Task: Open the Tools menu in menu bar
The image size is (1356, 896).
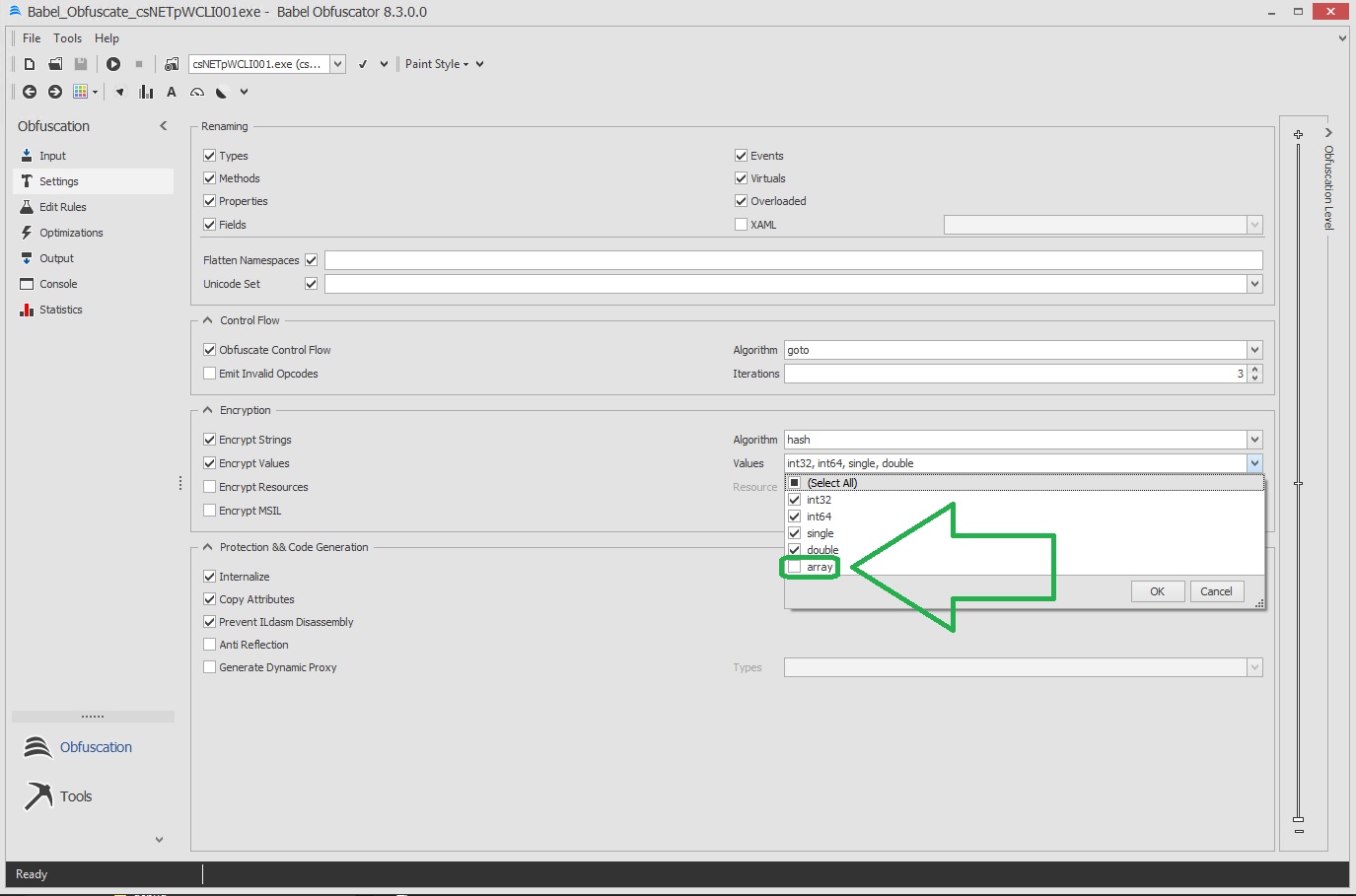Action: click(x=68, y=38)
